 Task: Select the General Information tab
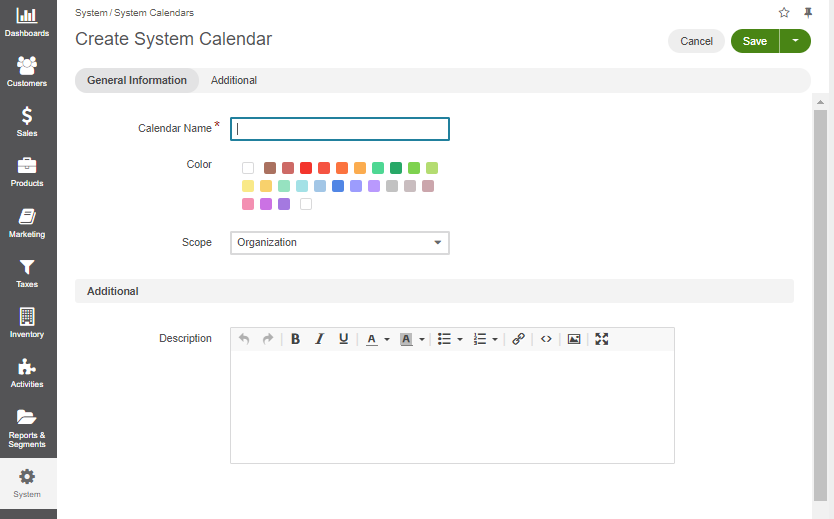pos(137,80)
